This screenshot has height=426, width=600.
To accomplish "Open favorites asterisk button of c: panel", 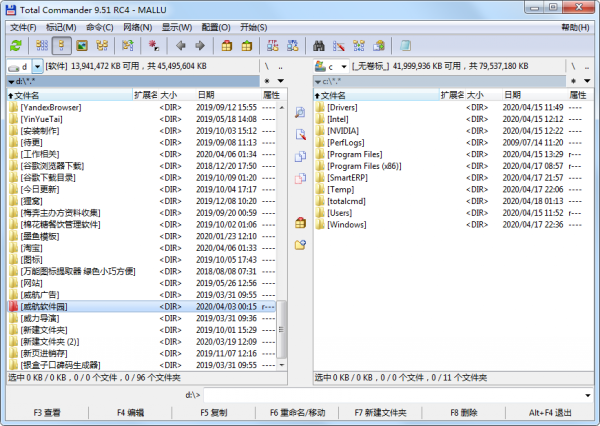I will [x=573, y=81].
